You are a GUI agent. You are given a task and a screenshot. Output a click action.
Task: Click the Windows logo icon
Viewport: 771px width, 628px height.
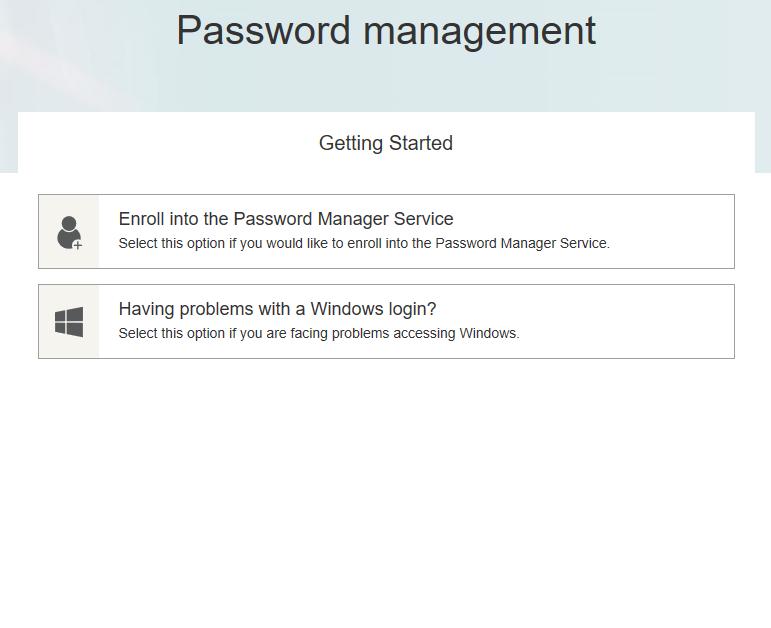point(69,322)
